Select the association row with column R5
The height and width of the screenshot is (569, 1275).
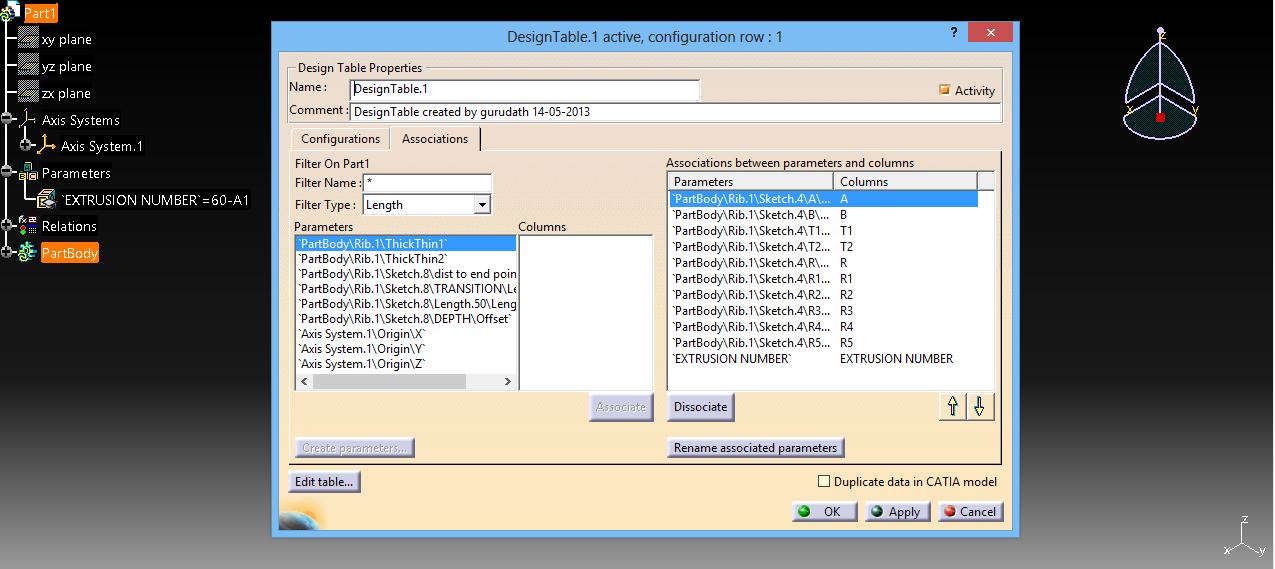click(x=823, y=343)
